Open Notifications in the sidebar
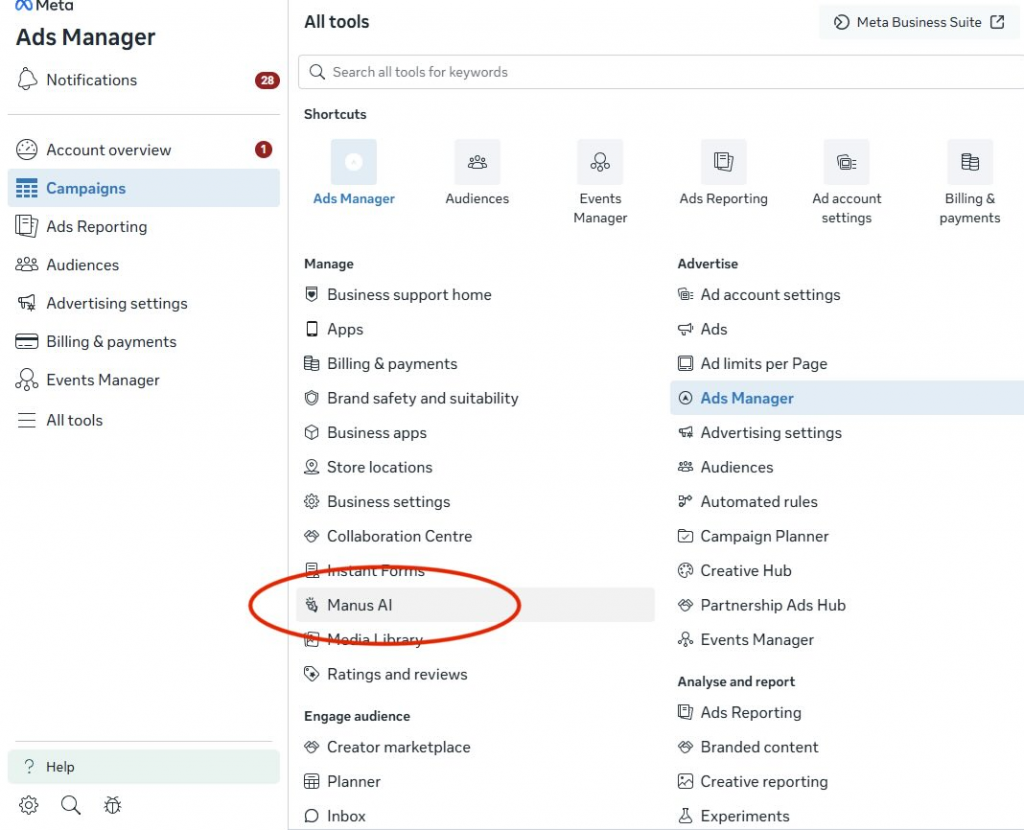 (x=91, y=80)
